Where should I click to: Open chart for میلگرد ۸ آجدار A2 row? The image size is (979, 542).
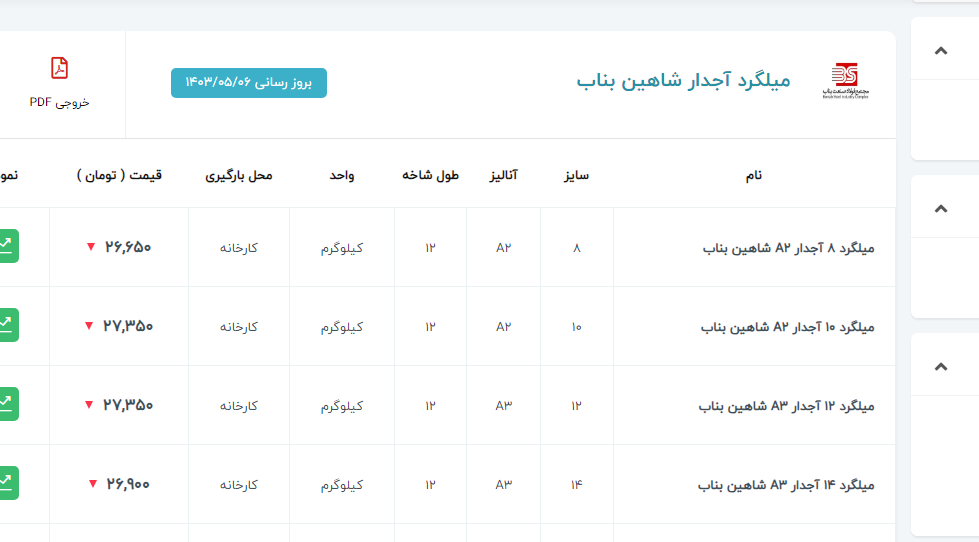click(x=6, y=246)
